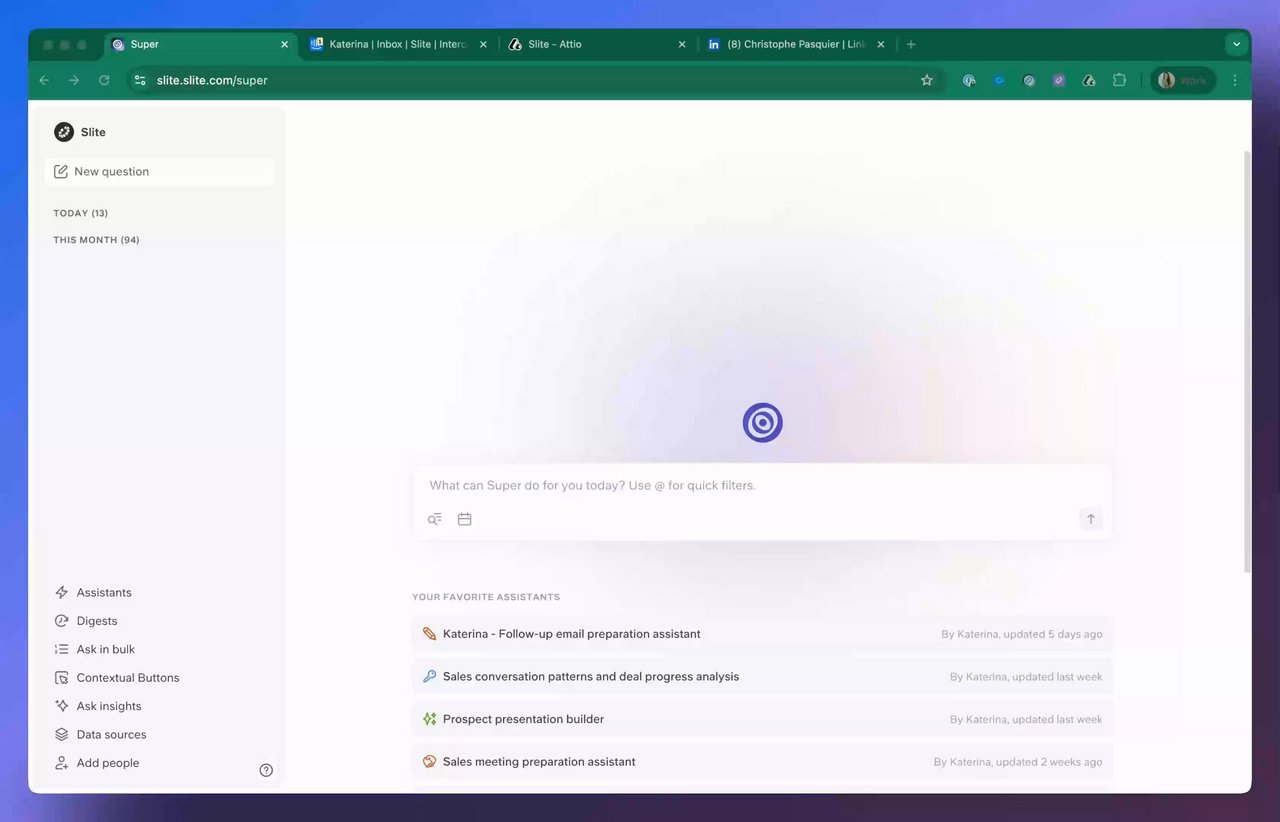1280x822 pixels.
Task: Open Chrome three-dot menu
Action: coord(1235,80)
